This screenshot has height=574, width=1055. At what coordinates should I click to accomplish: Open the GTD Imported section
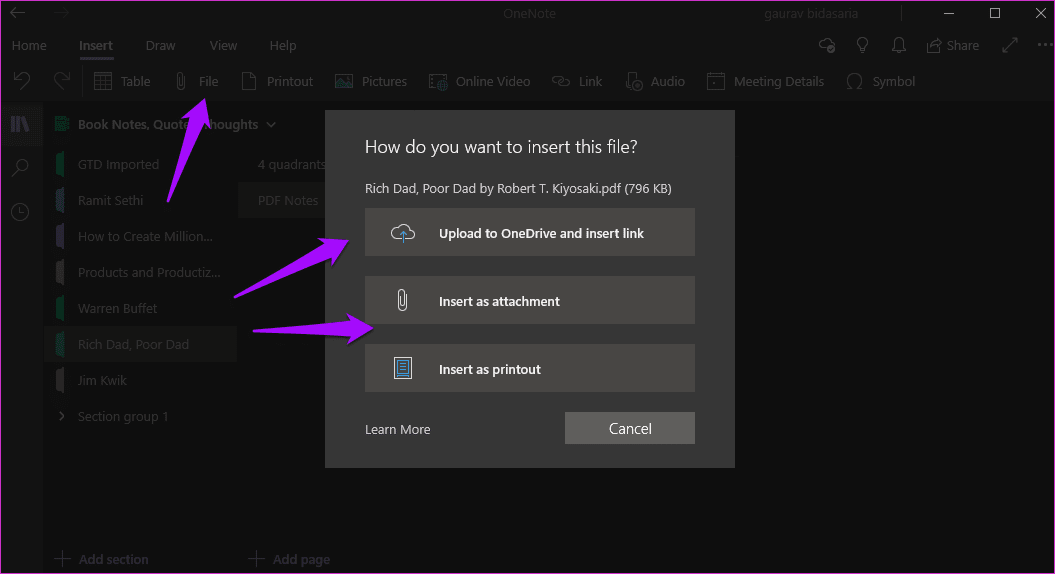click(141, 164)
